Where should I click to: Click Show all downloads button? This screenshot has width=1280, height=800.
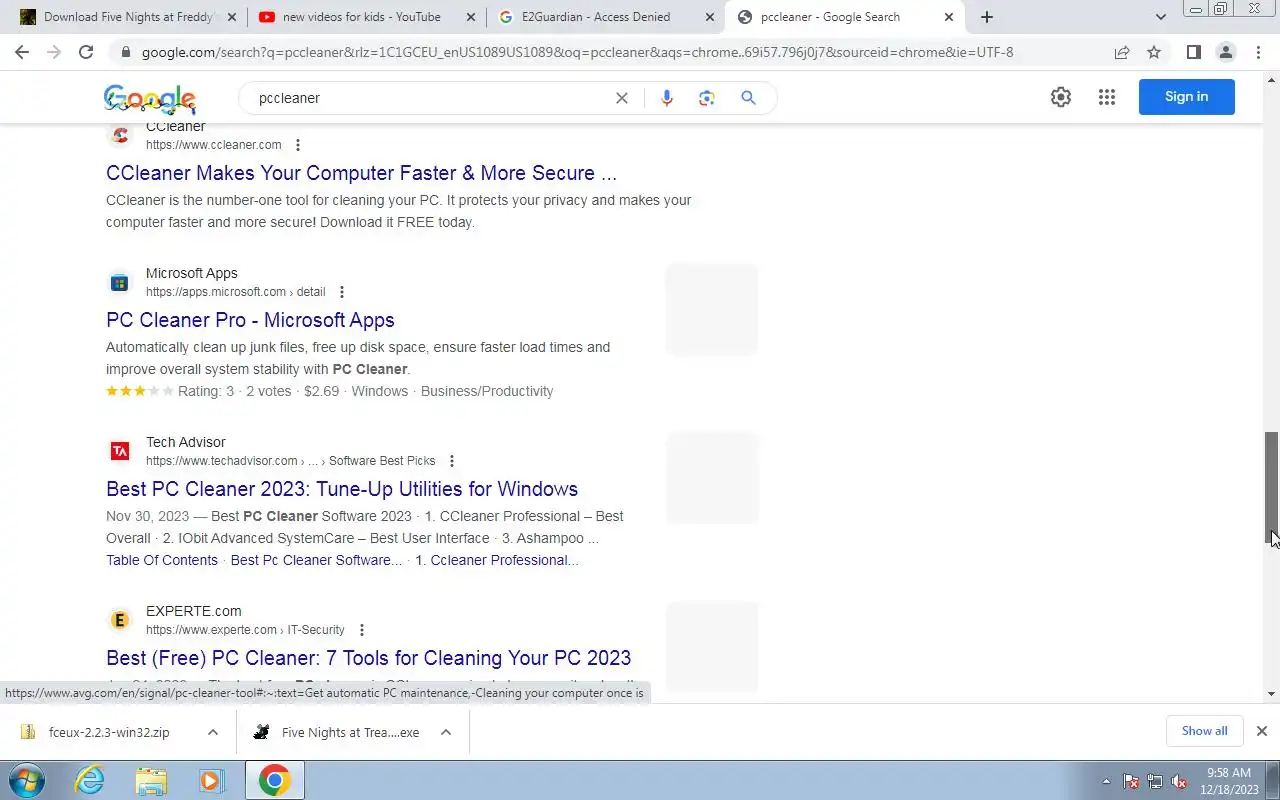(x=1204, y=731)
